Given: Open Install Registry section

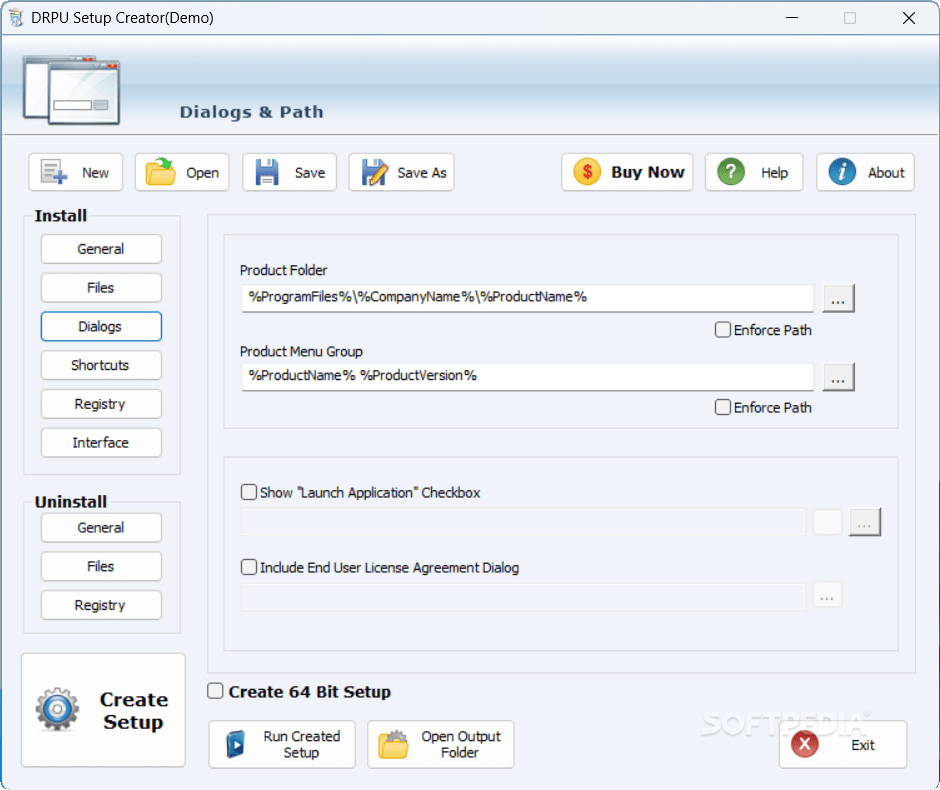Looking at the screenshot, I should (101, 404).
